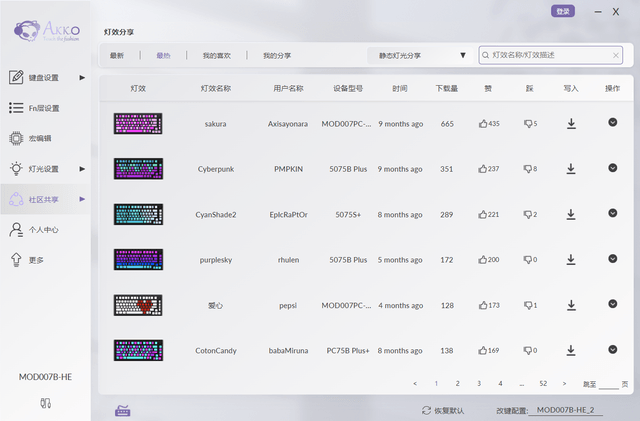
Task: Switch to the 最新 newest tab
Action: 117,56
